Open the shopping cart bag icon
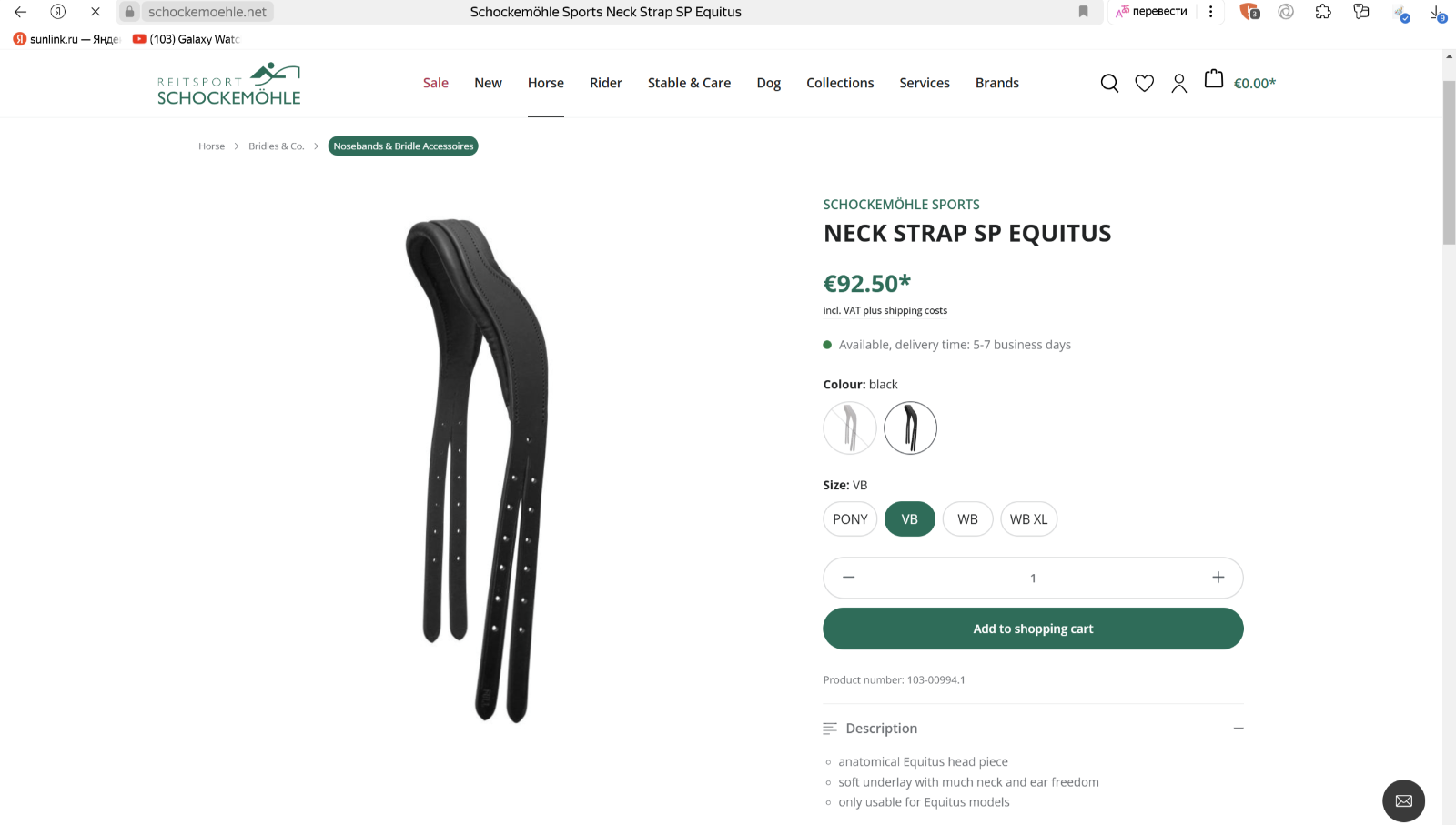This screenshot has width=1456, height=825. (x=1214, y=80)
